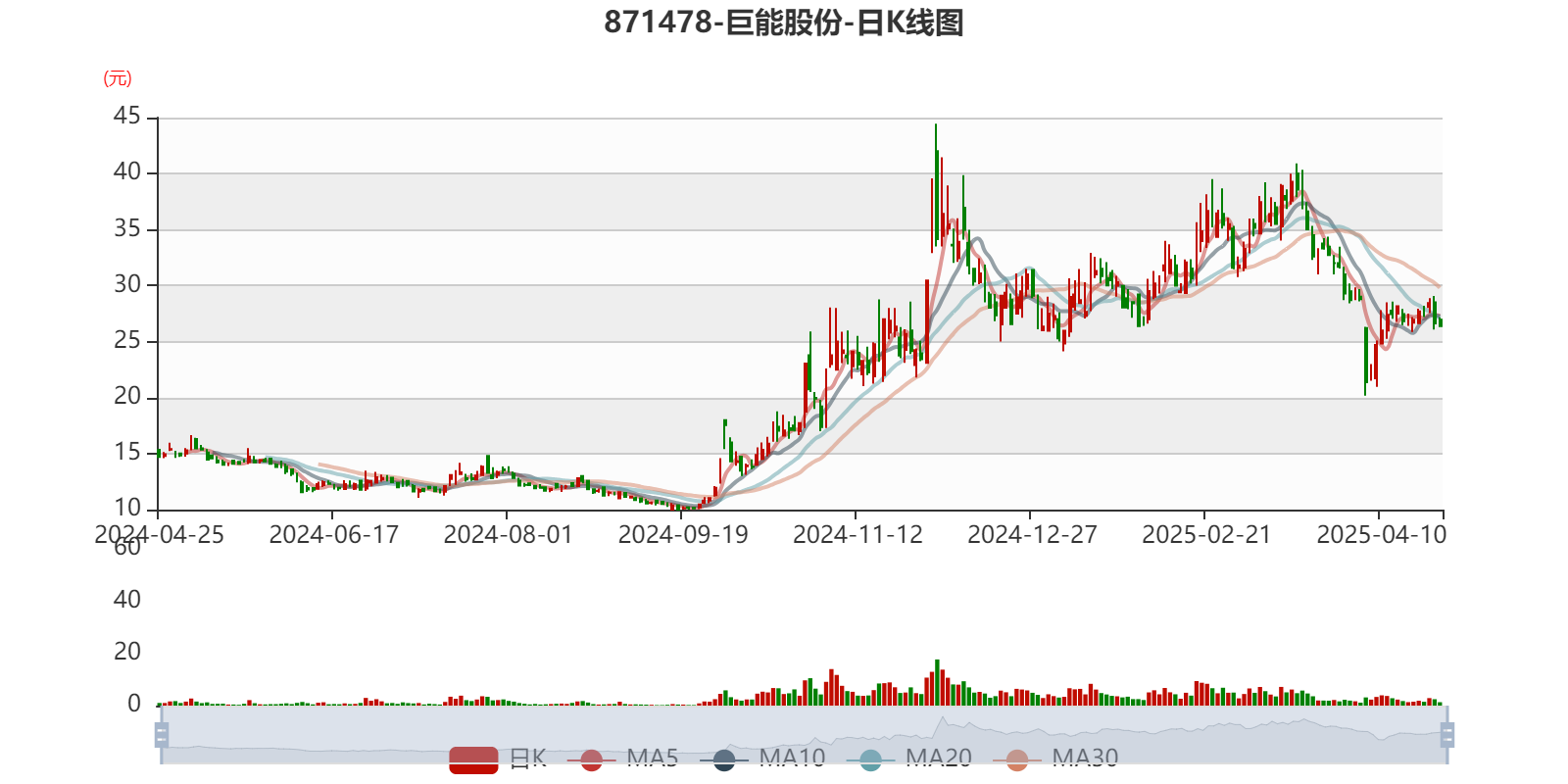Grab the right handle of the zoom slider

(1449, 734)
